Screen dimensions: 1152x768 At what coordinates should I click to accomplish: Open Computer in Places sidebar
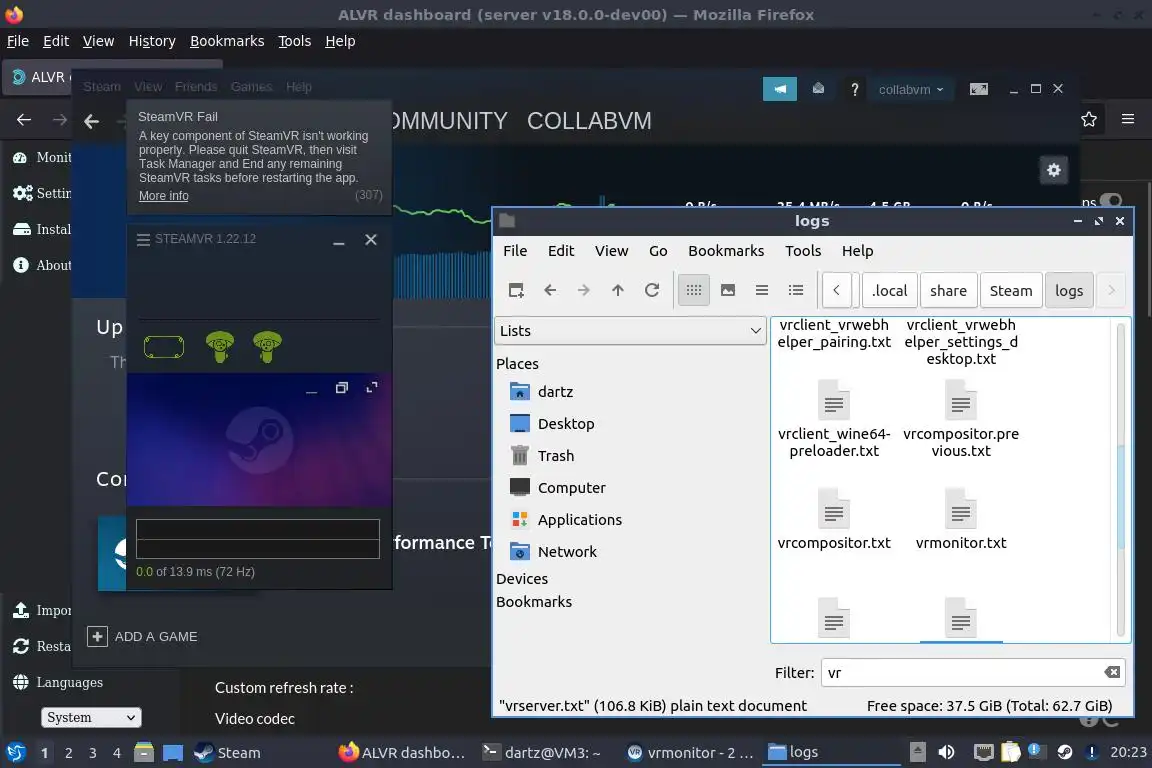pos(558,487)
